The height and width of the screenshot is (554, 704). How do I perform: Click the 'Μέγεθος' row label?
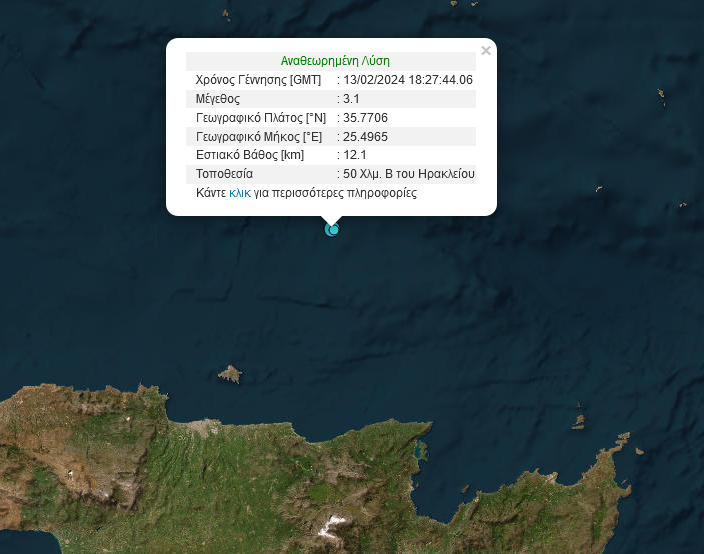pyautogui.click(x=218, y=99)
